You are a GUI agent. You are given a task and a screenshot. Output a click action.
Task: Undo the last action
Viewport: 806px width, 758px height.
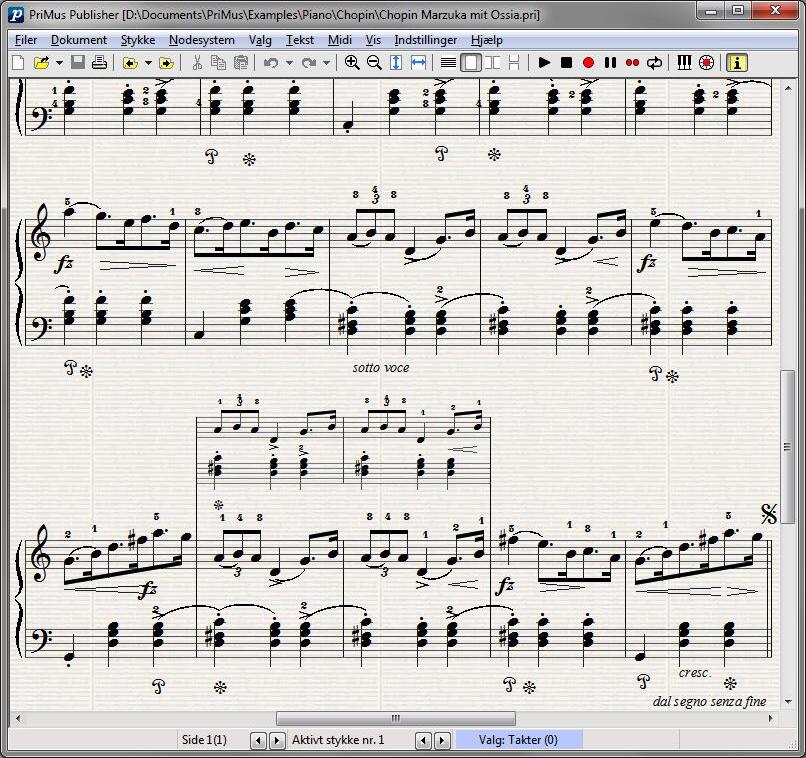tap(270, 63)
